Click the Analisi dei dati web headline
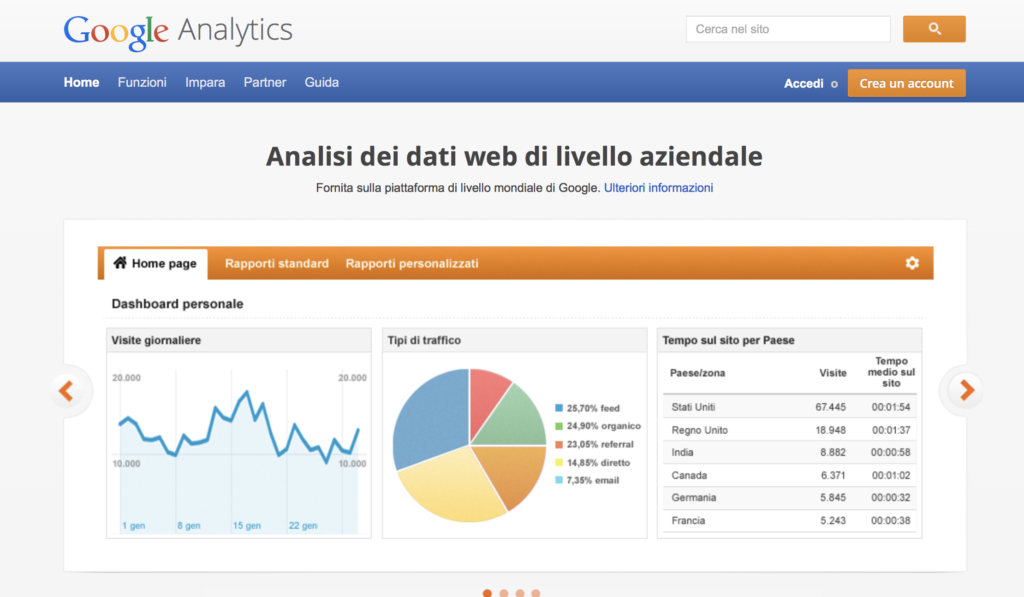This screenshot has width=1024, height=597. tap(514, 156)
